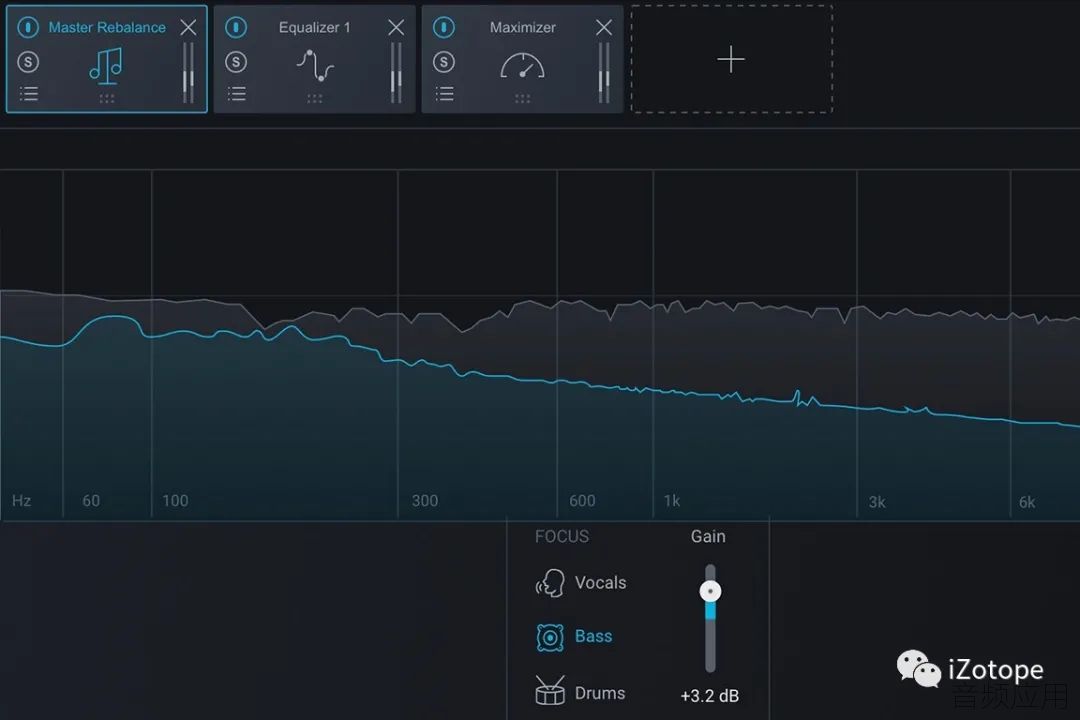Open Master Rebalance presets list icon
The height and width of the screenshot is (720, 1080).
pos(28,94)
